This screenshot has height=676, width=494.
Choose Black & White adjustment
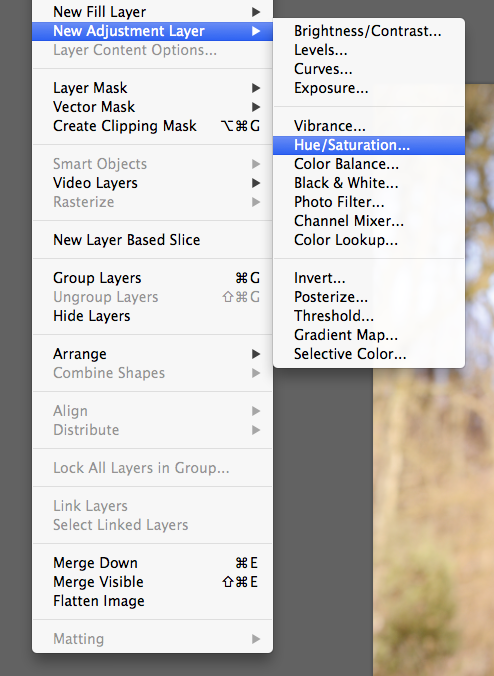click(369, 183)
